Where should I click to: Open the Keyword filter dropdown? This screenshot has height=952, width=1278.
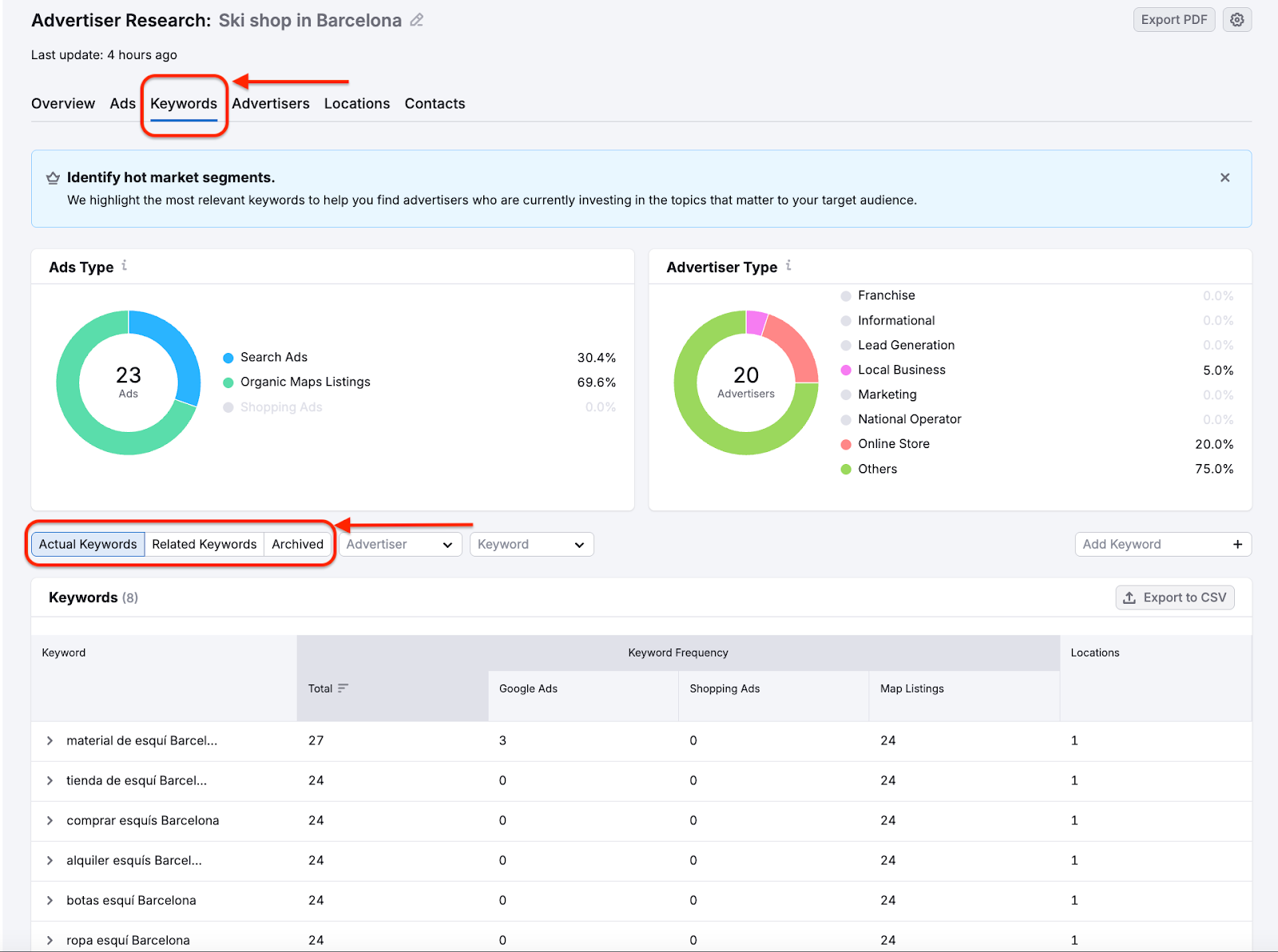(531, 544)
